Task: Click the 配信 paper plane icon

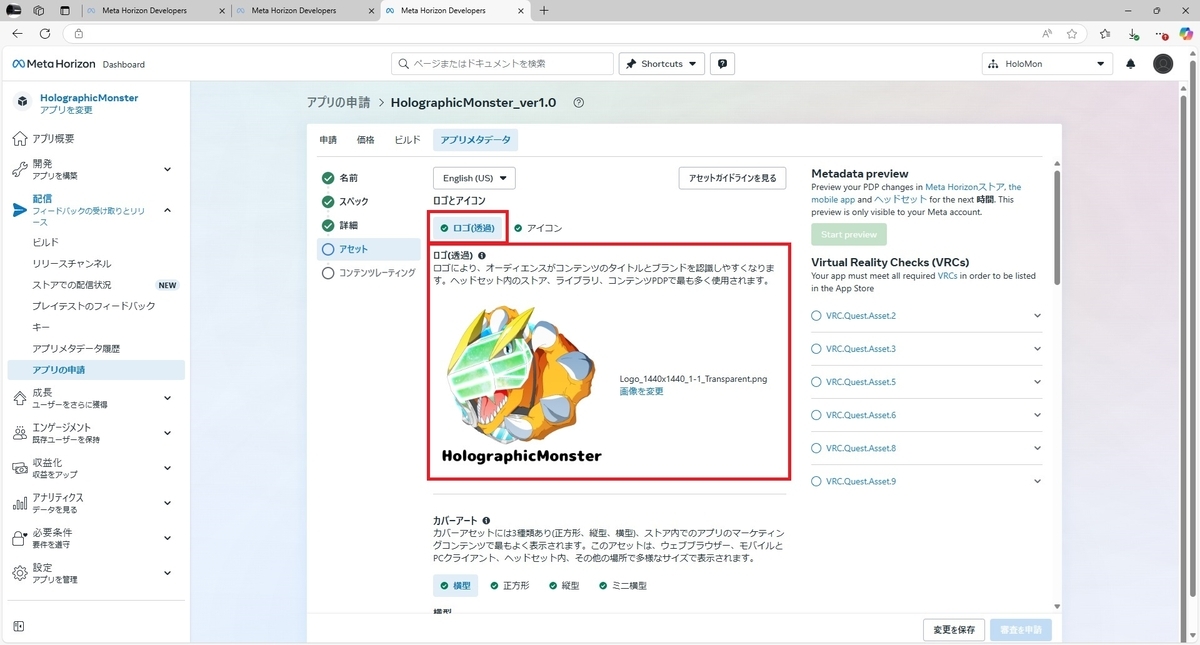Action: (x=20, y=210)
